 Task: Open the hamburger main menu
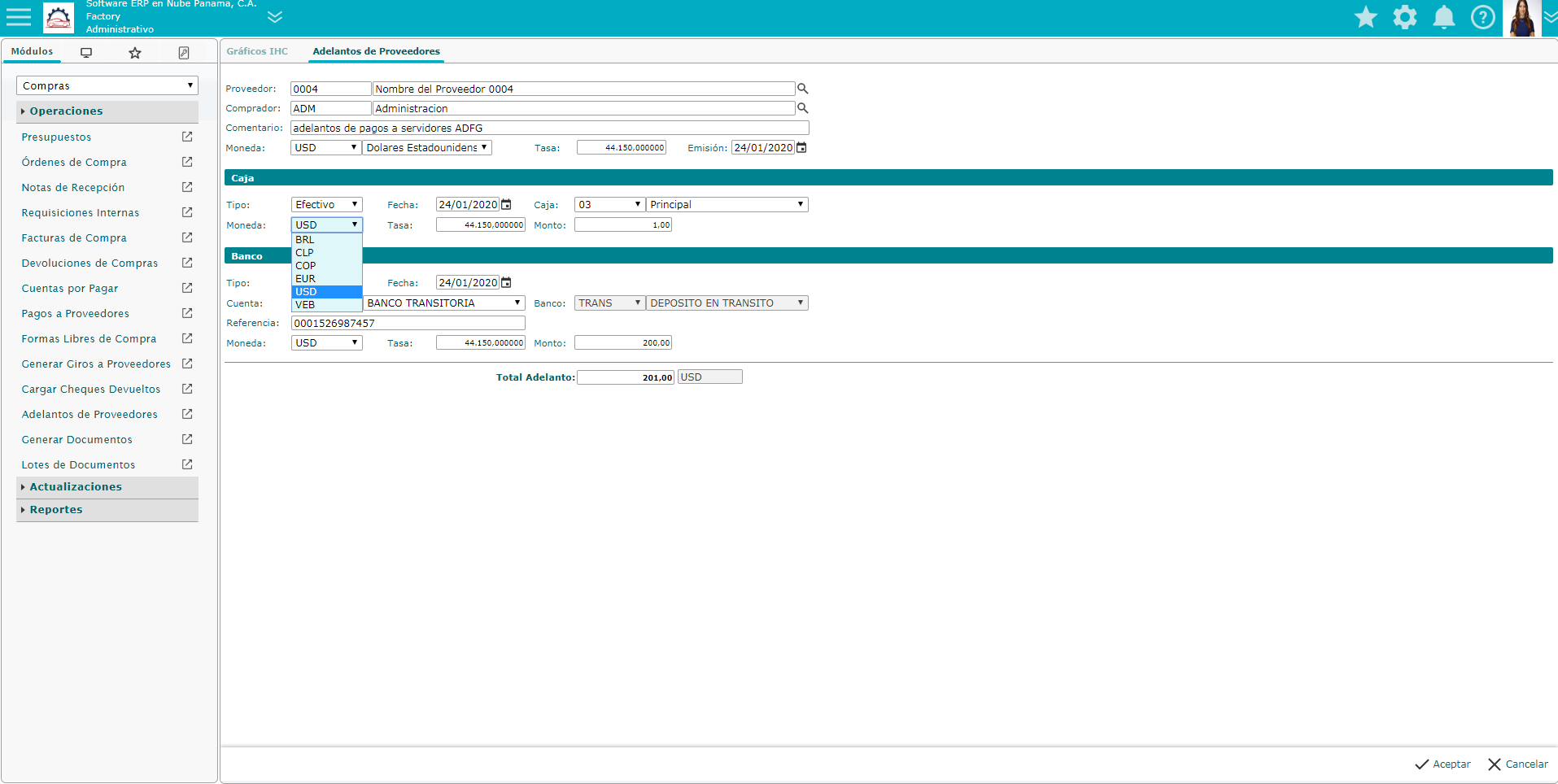(x=18, y=17)
